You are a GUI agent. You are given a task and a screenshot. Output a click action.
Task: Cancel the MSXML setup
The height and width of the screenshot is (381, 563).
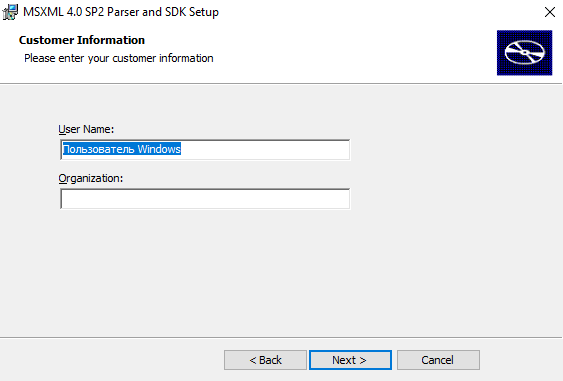(x=438, y=360)
